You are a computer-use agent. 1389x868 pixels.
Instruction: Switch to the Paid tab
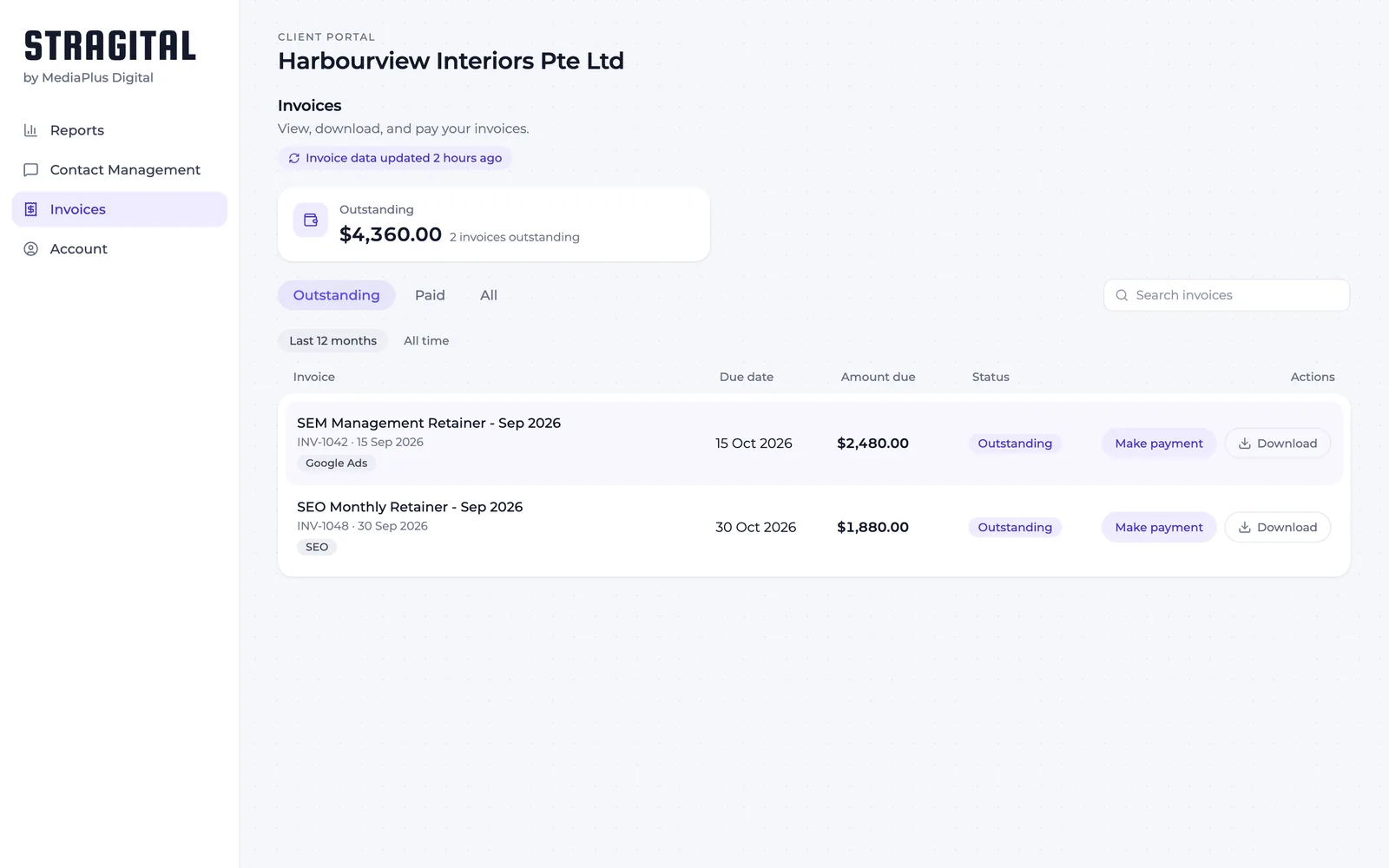[x=430, y=295]
